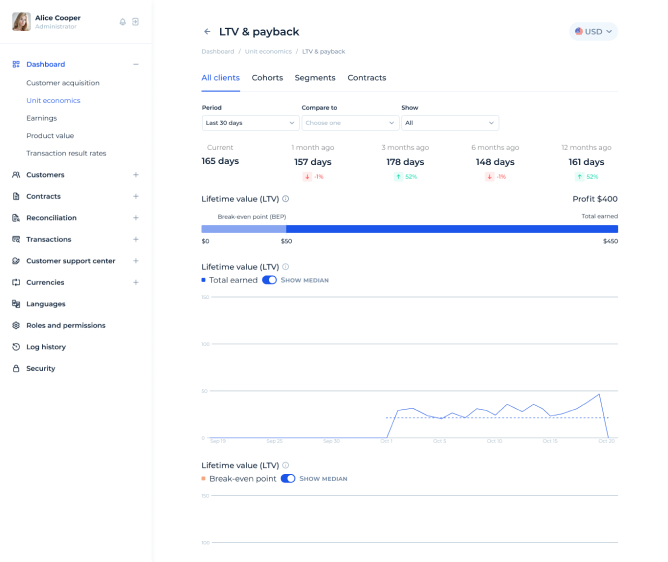Click the Languages icon in sidebar
Viewport: 668px width, 562px height.
click(x=16, y=304)
